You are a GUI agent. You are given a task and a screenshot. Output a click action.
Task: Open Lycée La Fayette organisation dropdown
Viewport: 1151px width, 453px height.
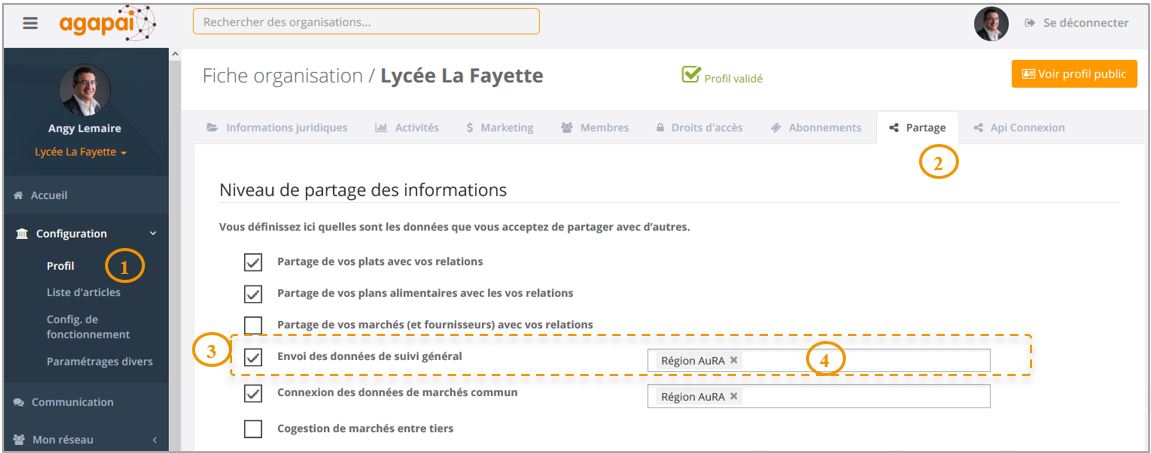[x=81, y=152]
